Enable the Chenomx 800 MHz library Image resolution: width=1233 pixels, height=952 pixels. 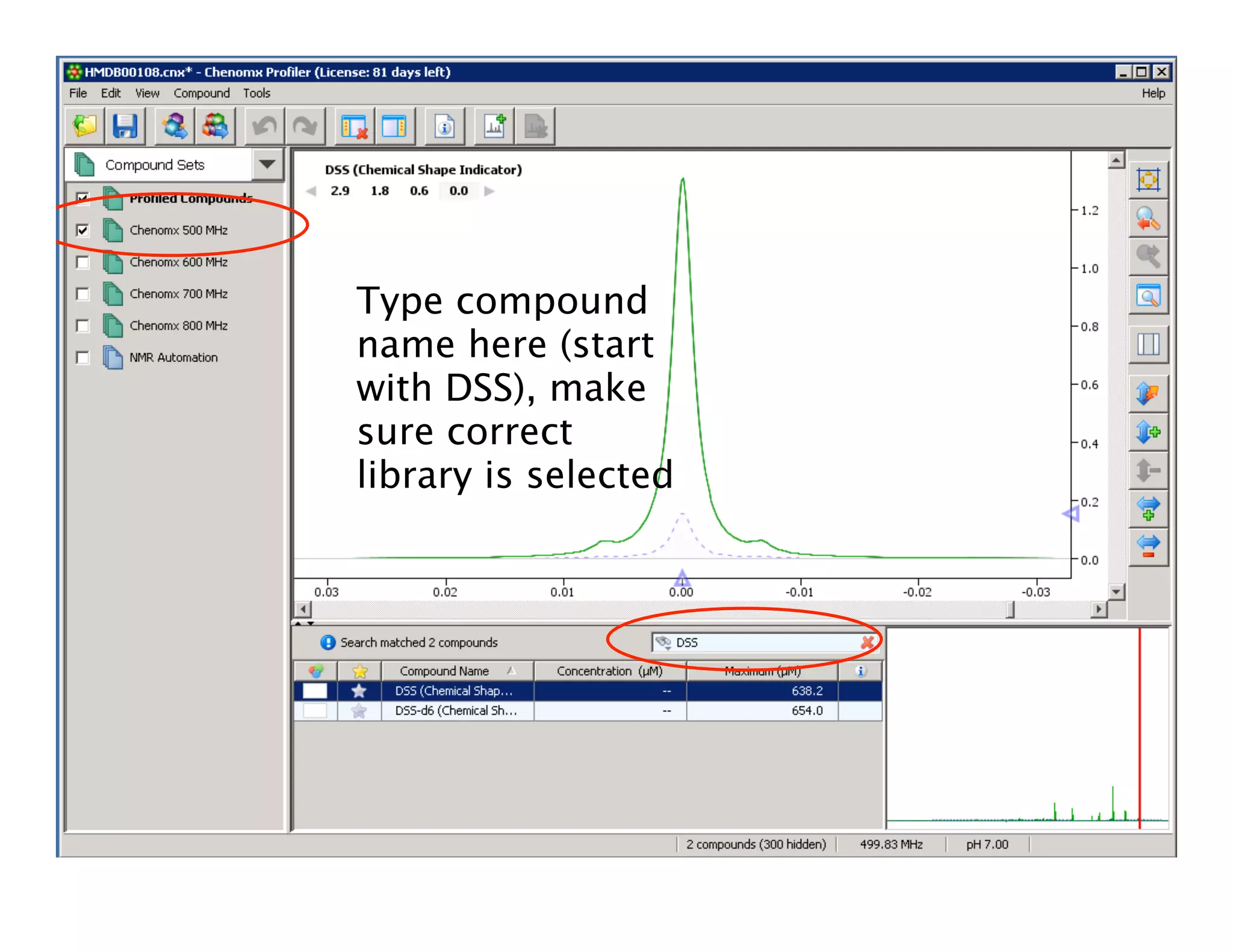pyautogui.click(x=82, y=326)
